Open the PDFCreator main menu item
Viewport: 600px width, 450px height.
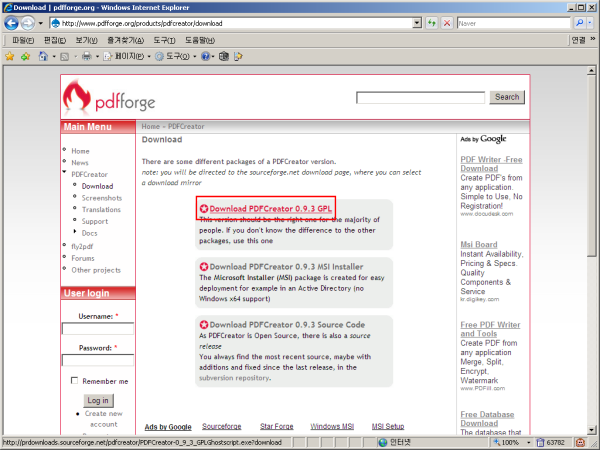click(90, 174)
